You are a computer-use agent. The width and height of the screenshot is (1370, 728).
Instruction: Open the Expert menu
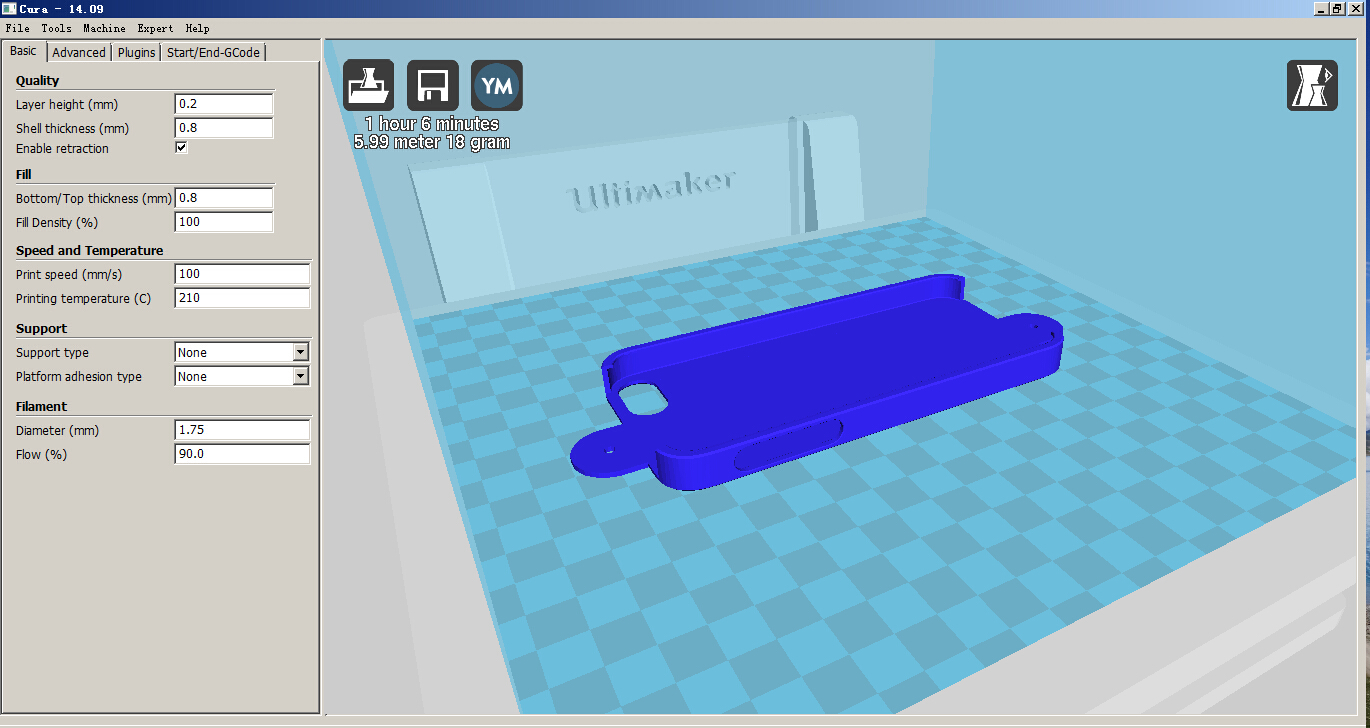pos(155,28)
